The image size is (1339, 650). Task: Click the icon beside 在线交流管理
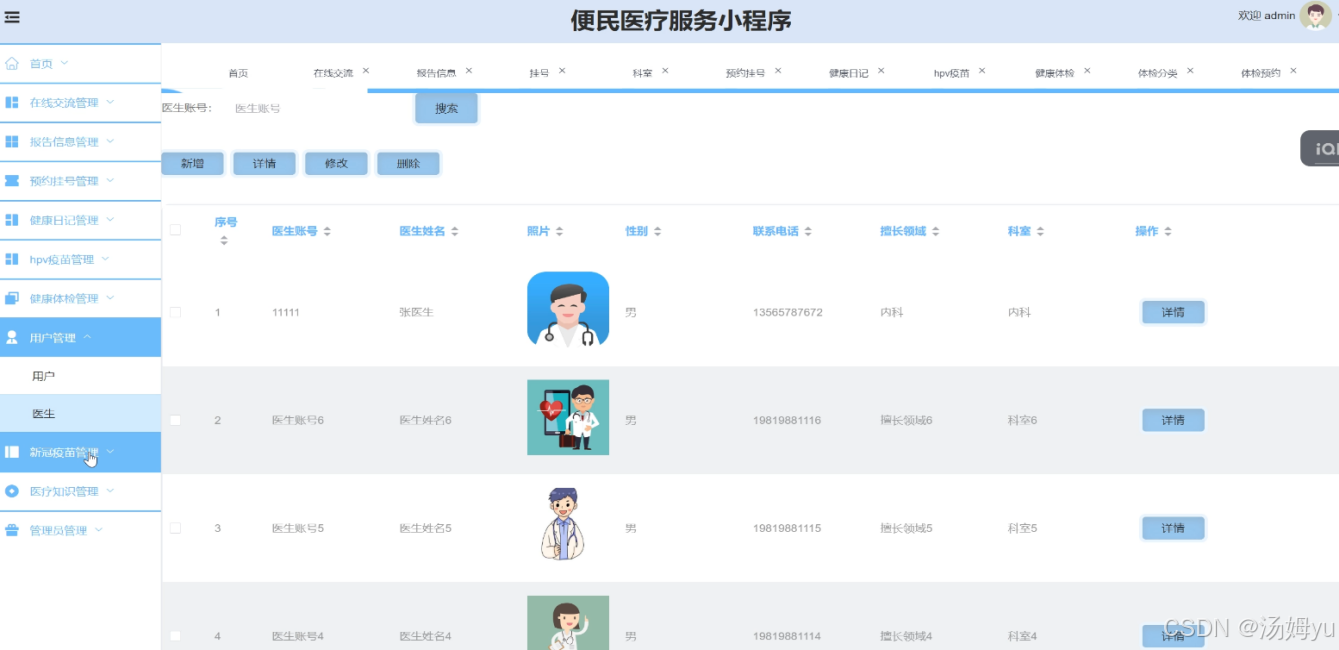tap(12, 102)
